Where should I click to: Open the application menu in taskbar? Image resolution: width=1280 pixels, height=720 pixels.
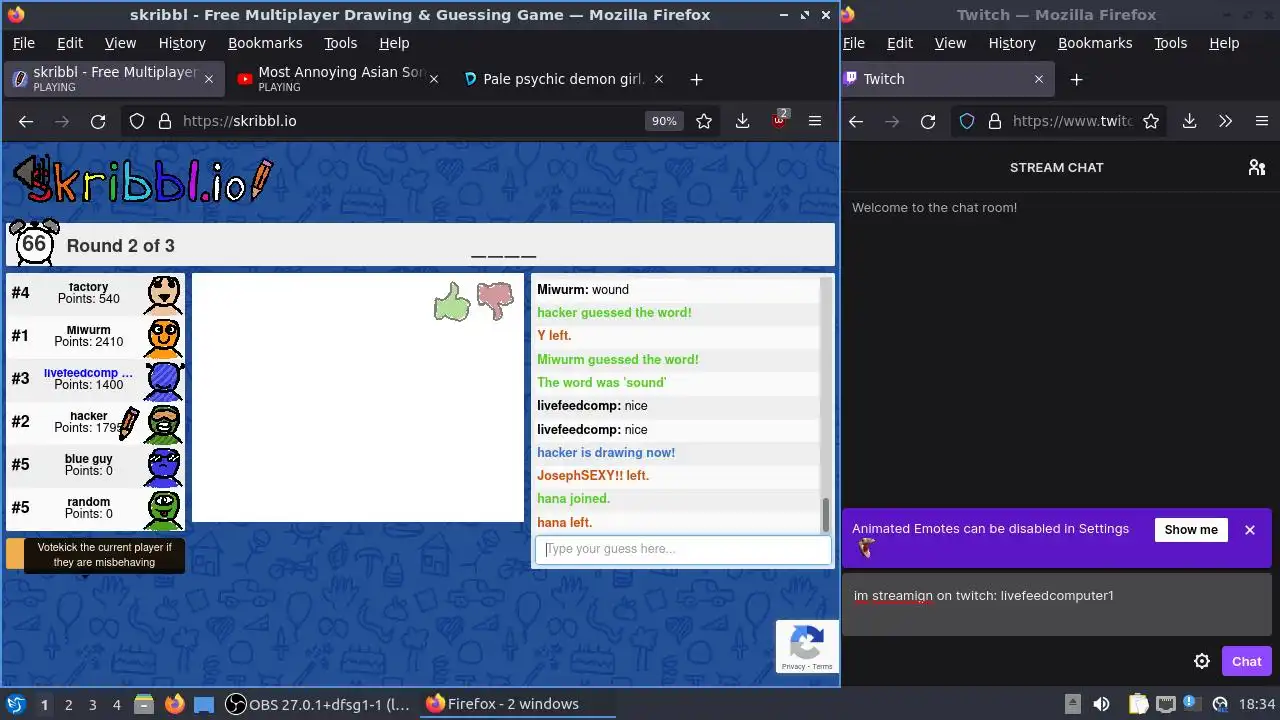[15, 704]
